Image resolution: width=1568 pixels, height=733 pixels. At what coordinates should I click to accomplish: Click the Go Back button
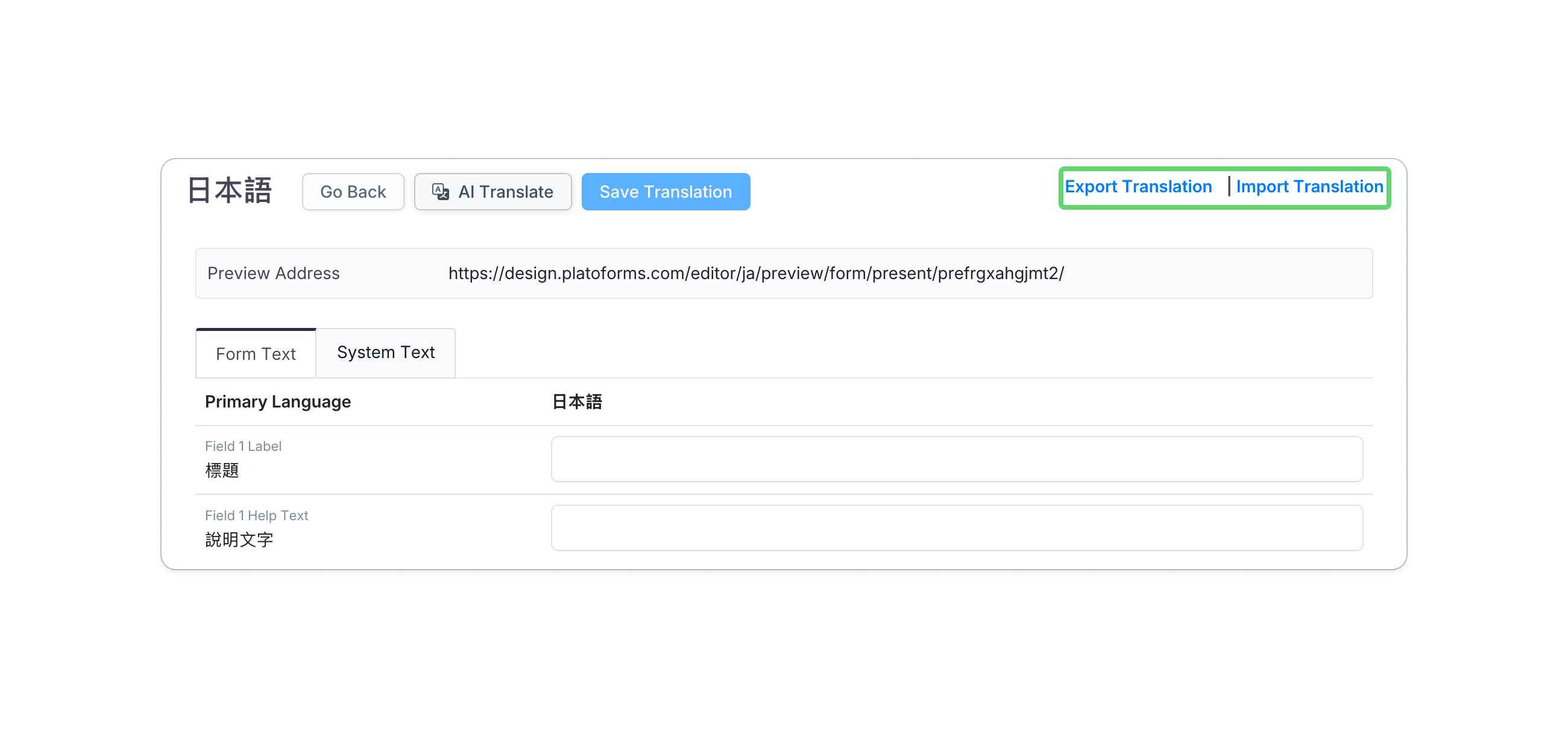click(x=353, y=192)
